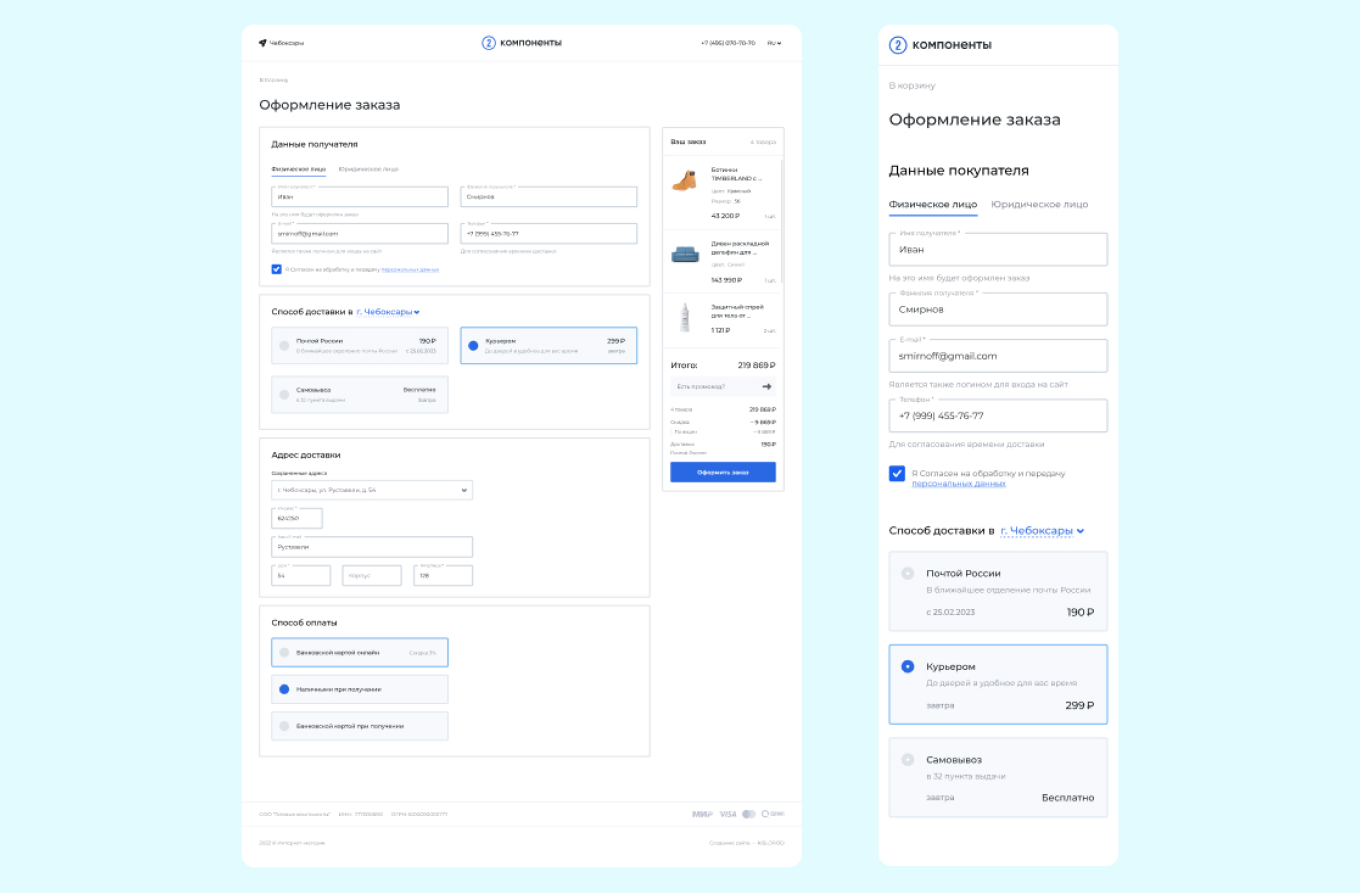The width and height of the screenshot is (1360, 893).
Task: Choose Банковской картой при получении payment
Action: 360,726
